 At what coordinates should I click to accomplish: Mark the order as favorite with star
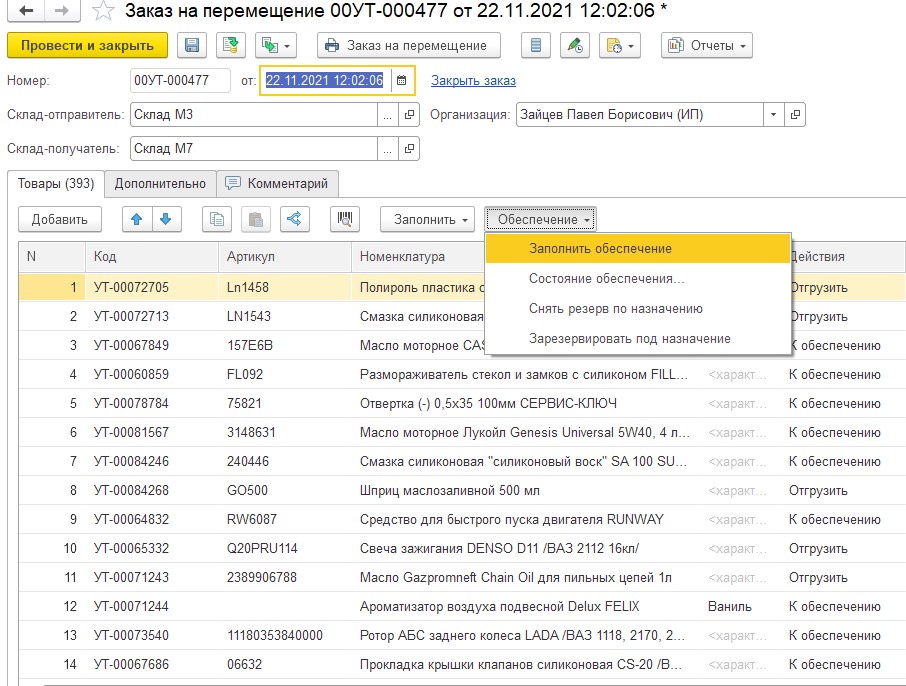pos(103,12)
